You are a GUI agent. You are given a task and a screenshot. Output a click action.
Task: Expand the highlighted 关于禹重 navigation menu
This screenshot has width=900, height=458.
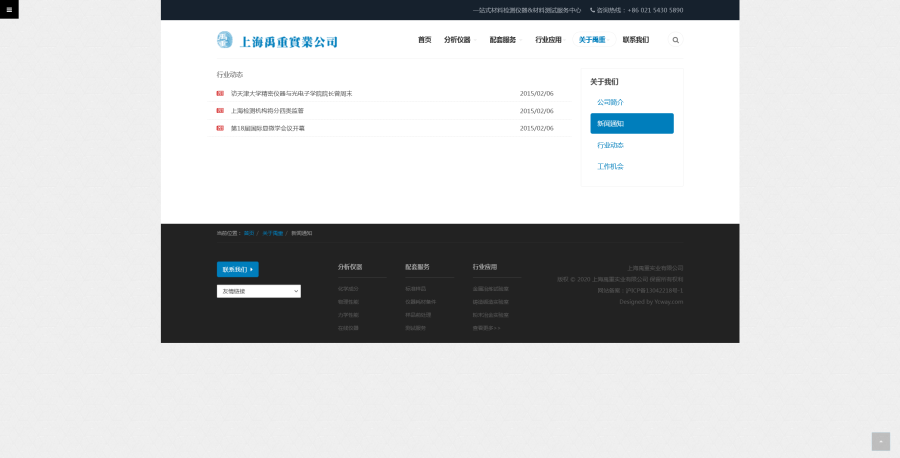click(x=594, y=40)
